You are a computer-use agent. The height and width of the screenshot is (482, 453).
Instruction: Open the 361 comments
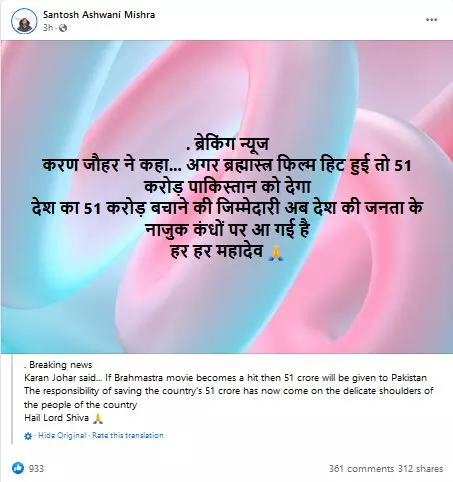click(361, 468)
